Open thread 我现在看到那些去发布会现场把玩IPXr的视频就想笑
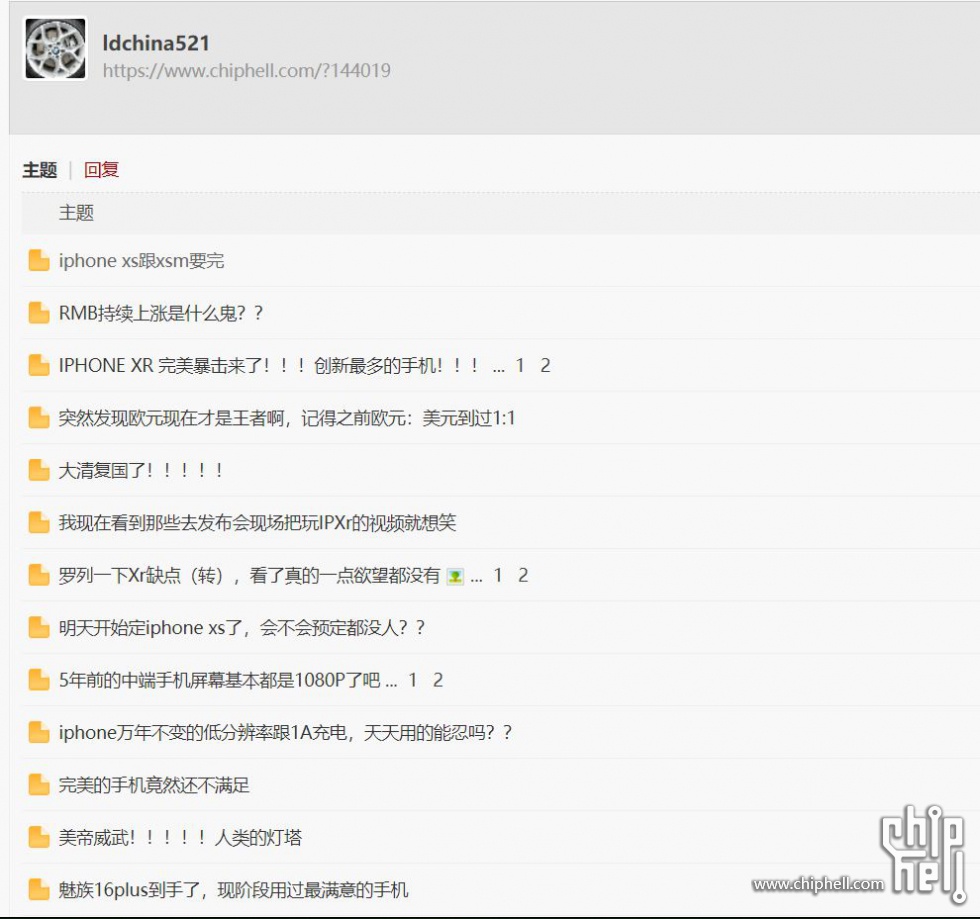This screenshot has width=980, height=919. 258,523
